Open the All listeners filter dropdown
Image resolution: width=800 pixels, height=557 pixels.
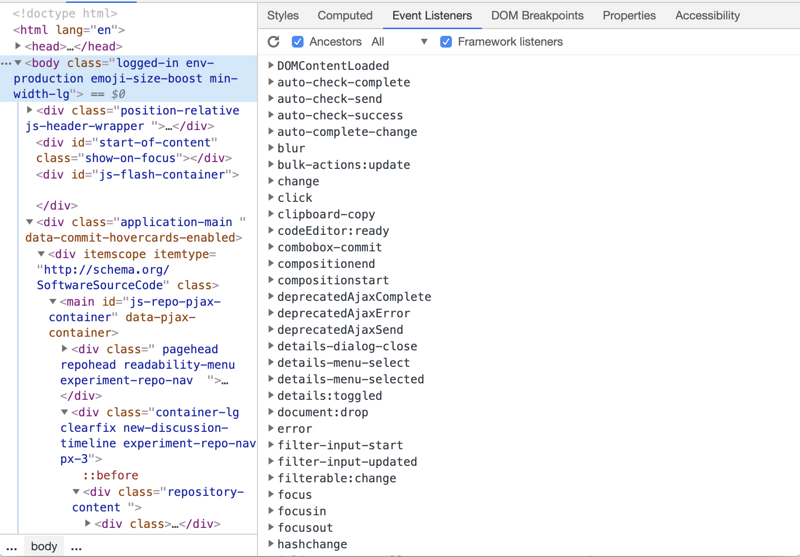[x=399, y=42]
